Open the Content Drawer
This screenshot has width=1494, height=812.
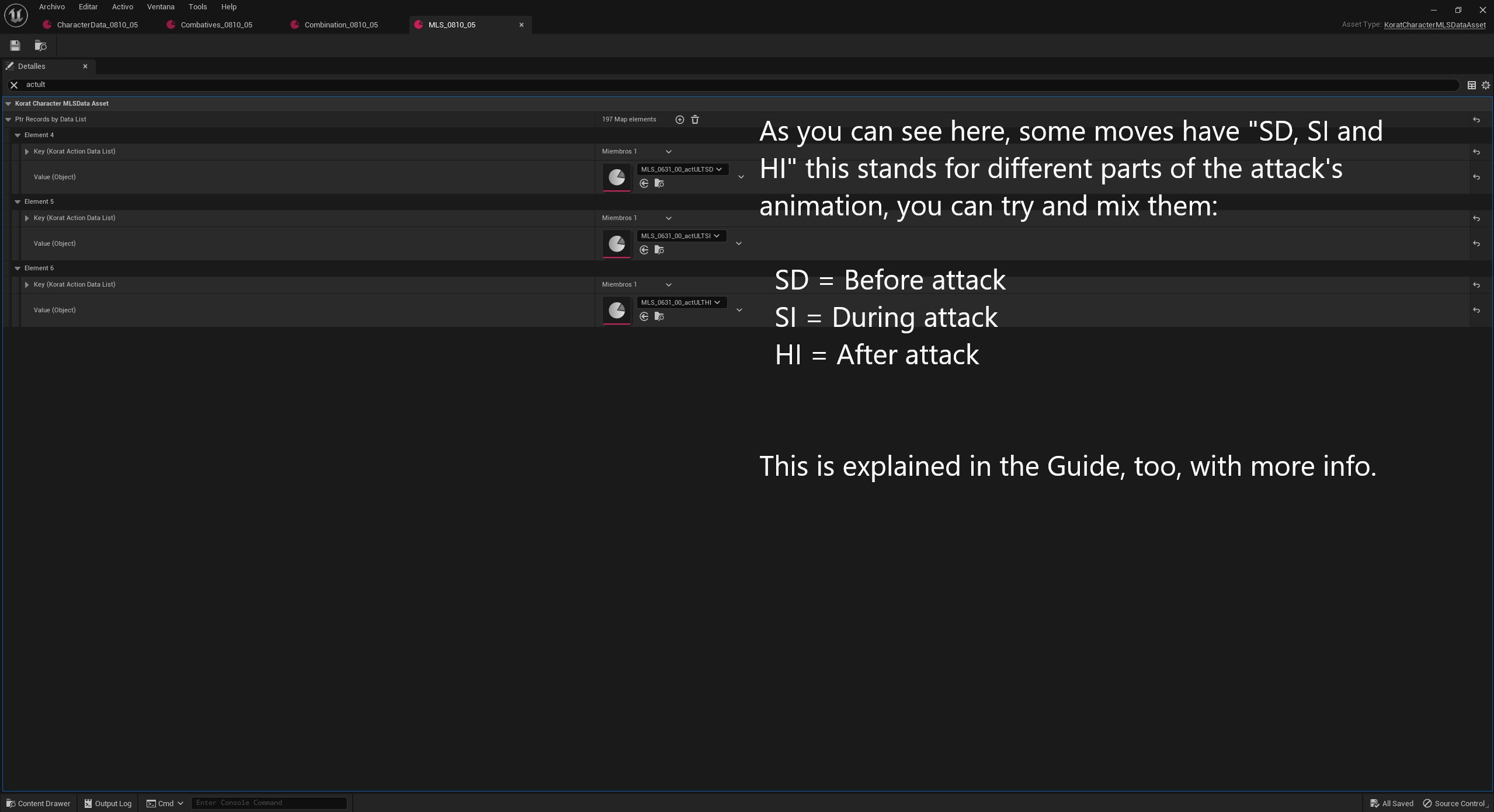[38, 803]
